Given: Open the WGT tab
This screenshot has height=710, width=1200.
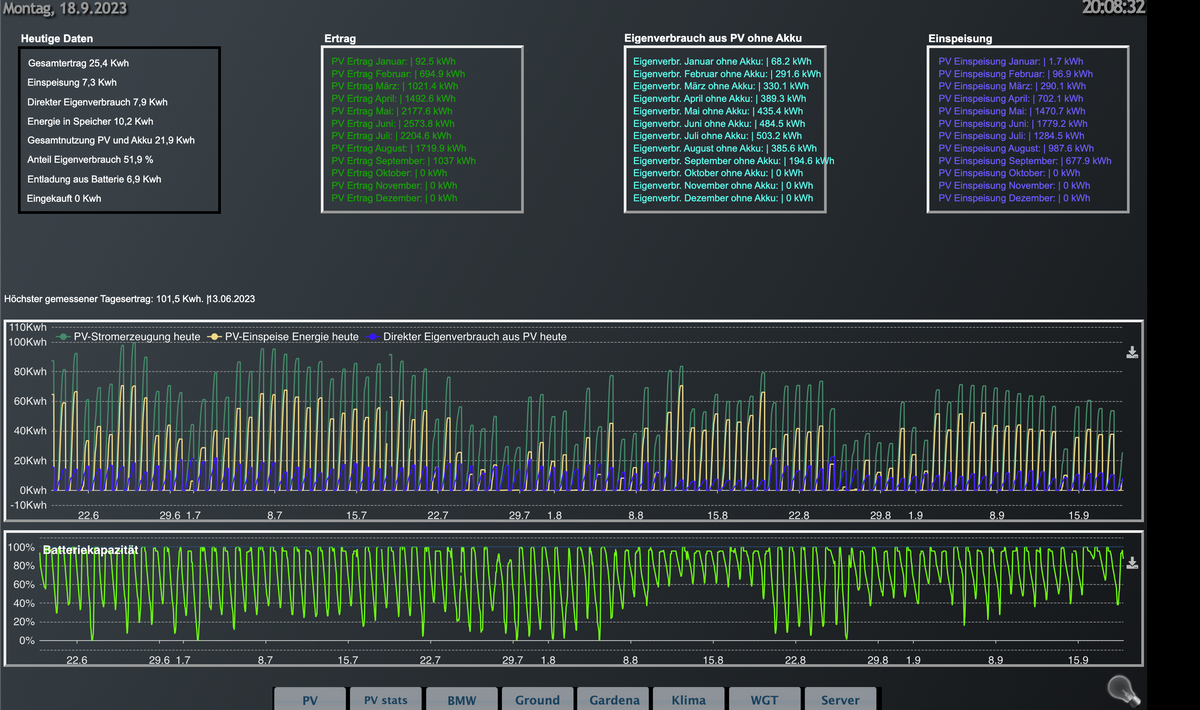Looking at the screenshot, I should [764, 700].
